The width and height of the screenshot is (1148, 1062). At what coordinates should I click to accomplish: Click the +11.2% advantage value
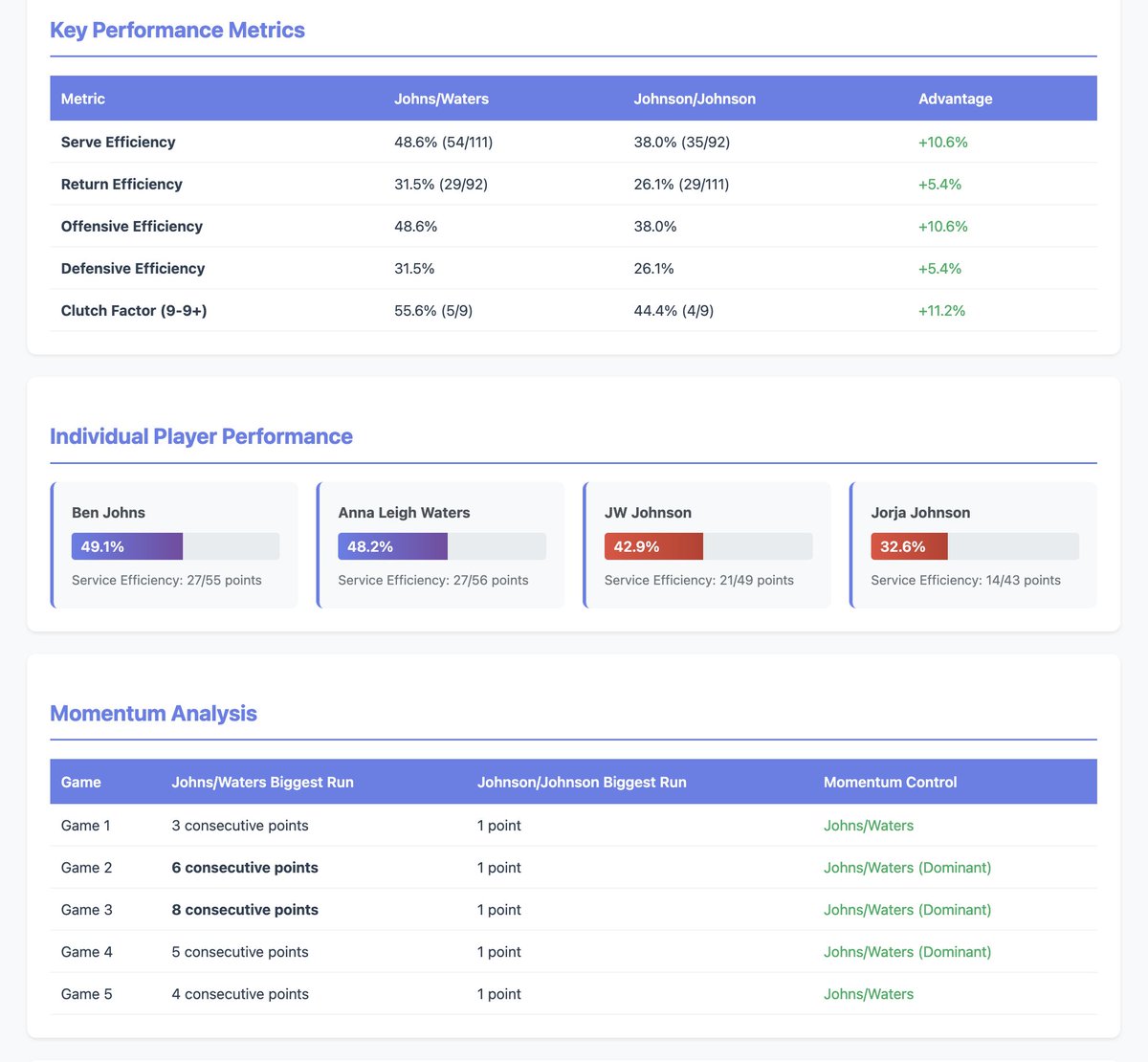click(x=942, y=310)
